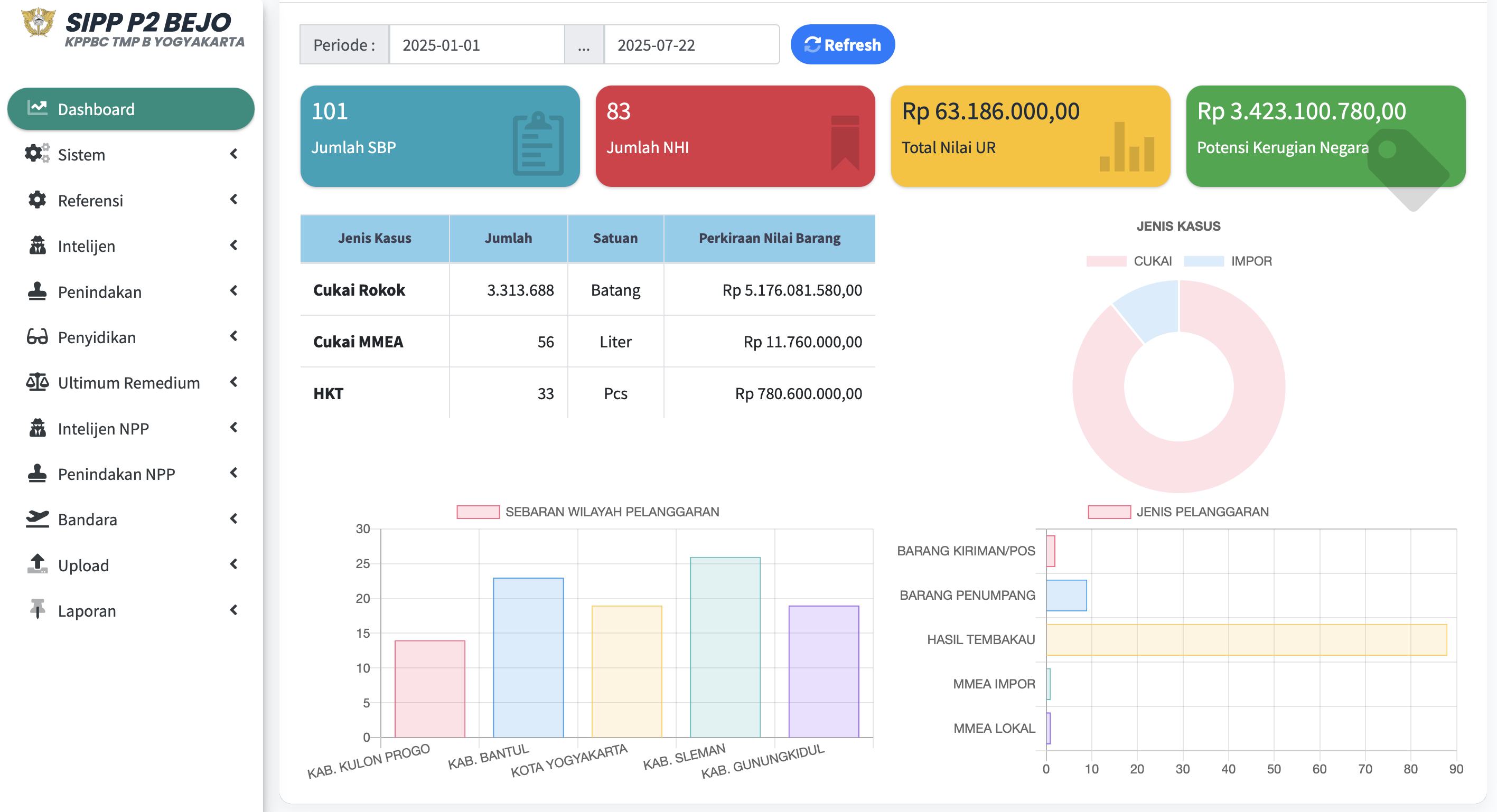Expand the Peninindakan NPP chevron

(233, 474)
